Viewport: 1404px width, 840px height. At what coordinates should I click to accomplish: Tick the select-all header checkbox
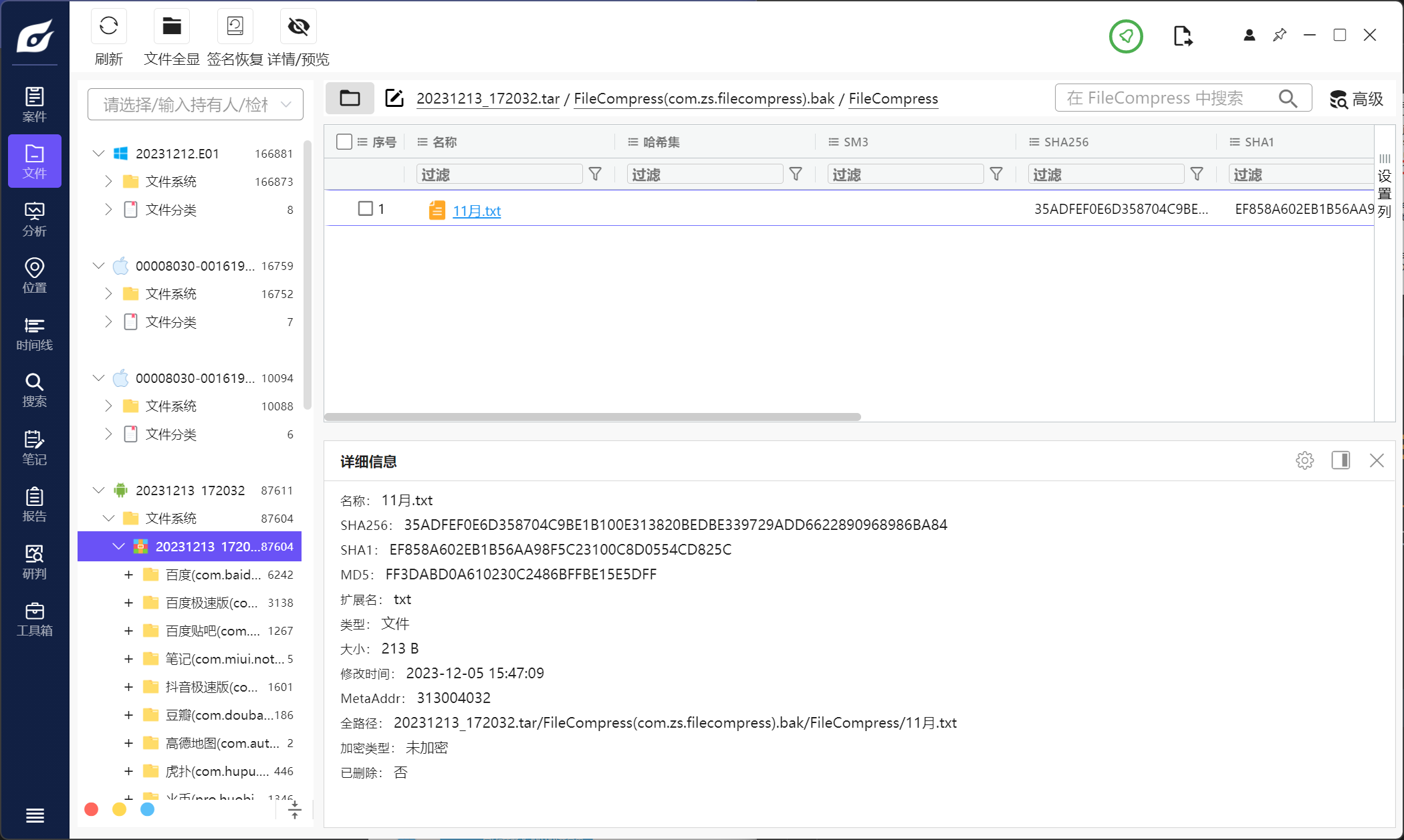coord(344,142)
